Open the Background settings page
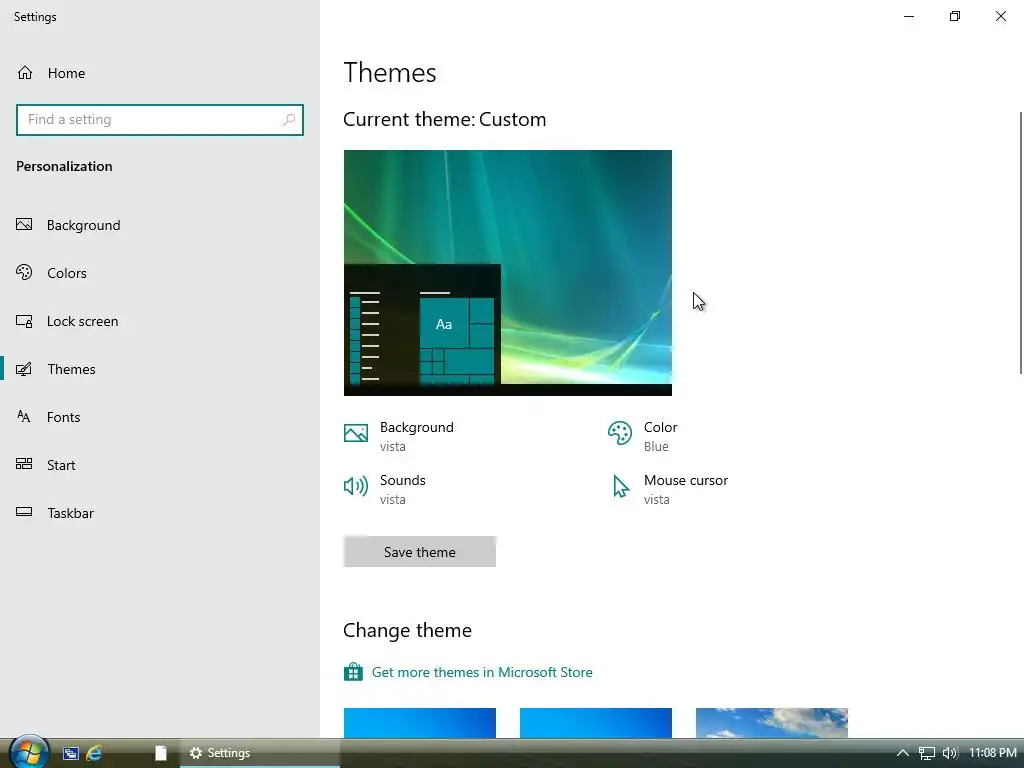The image size is (1024, 768). pyautogui.click(x=160, y=225)
